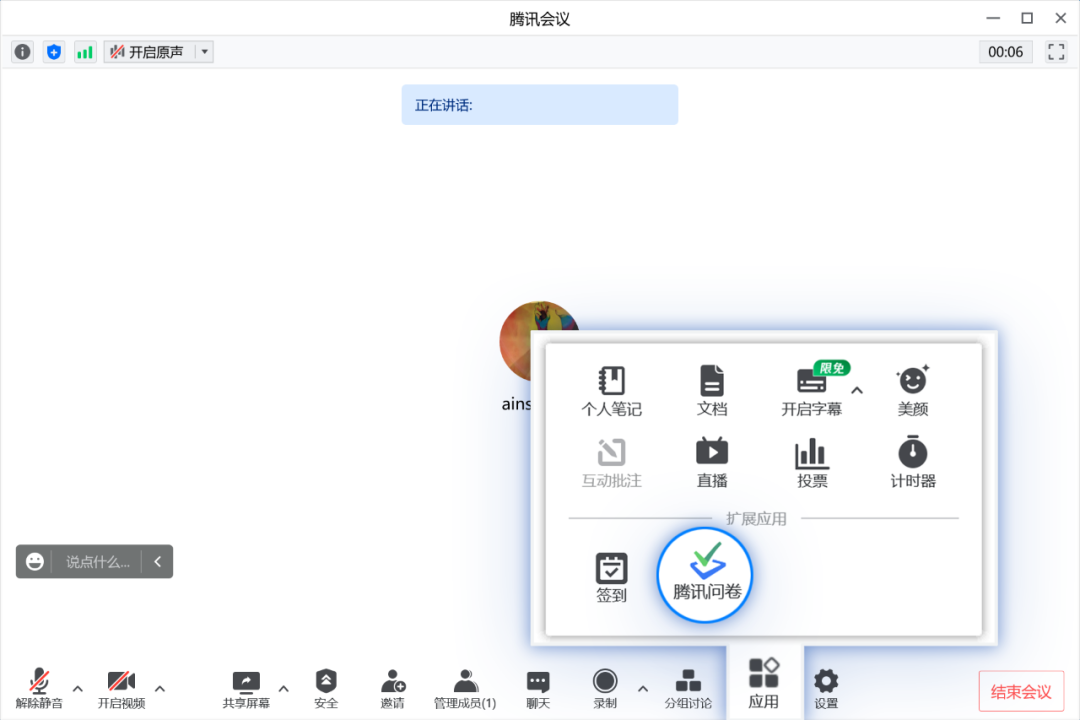The width and height of the screenshot is (1080, 720).
Task: Expand the 开启原声 dropdown arrow
Action: 205,52
